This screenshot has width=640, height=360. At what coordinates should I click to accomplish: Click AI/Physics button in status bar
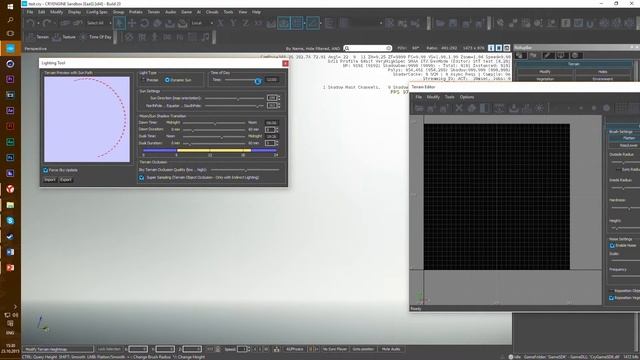pyautogui.click(x=294, y=349)
